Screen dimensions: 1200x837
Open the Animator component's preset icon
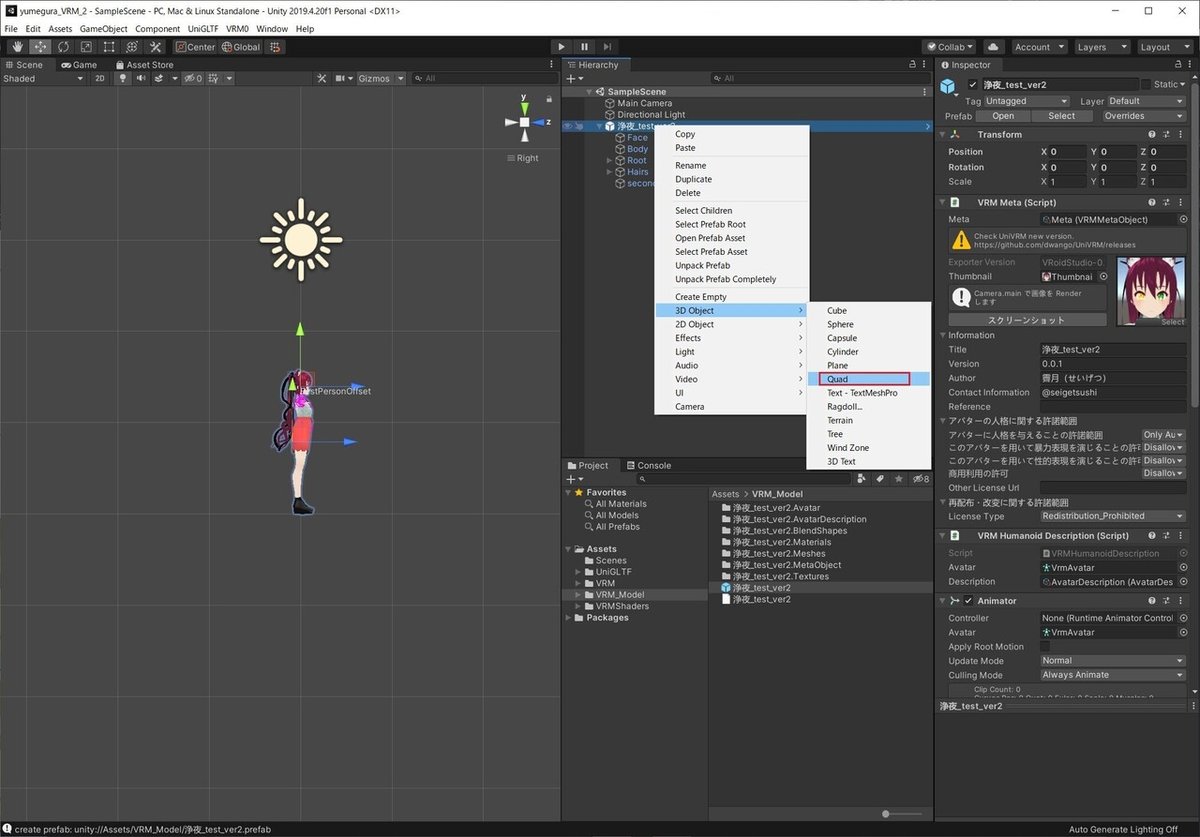(1166, 601)
